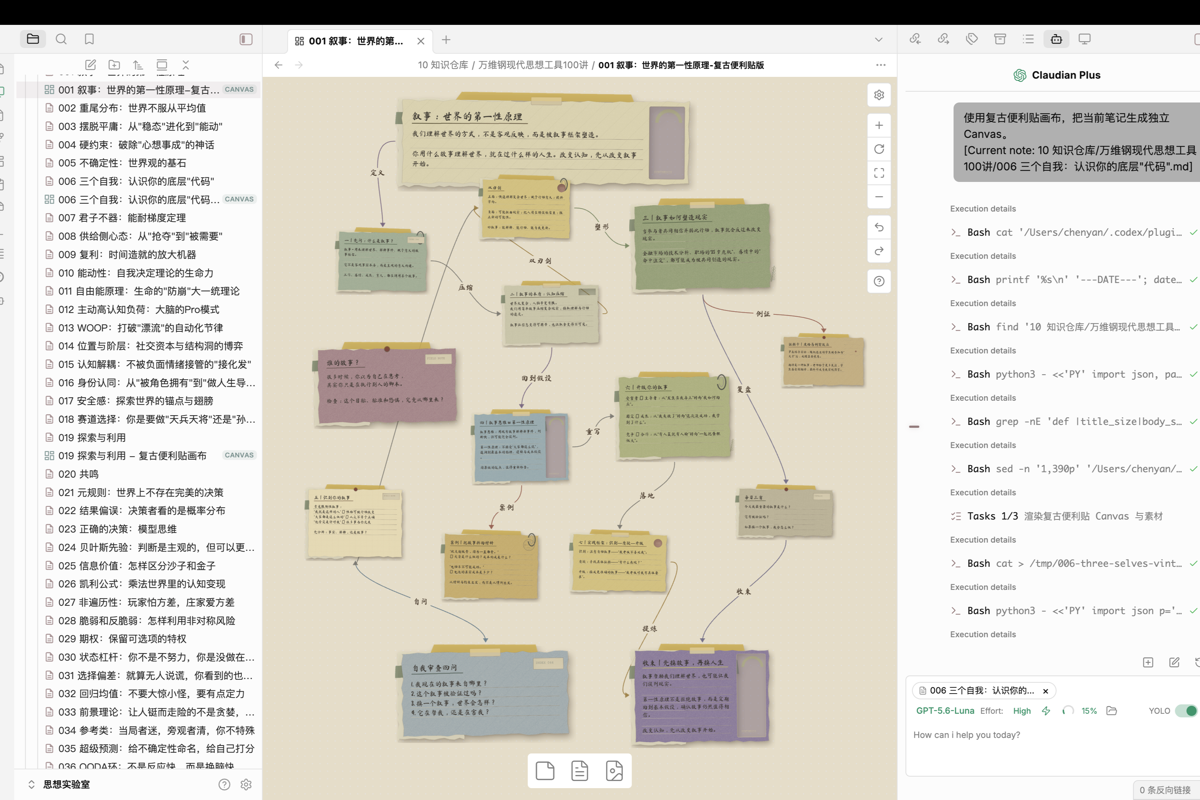The image size is (1200, 800).
Task: Open the backlinks pane icon
Action: [915, 39]
